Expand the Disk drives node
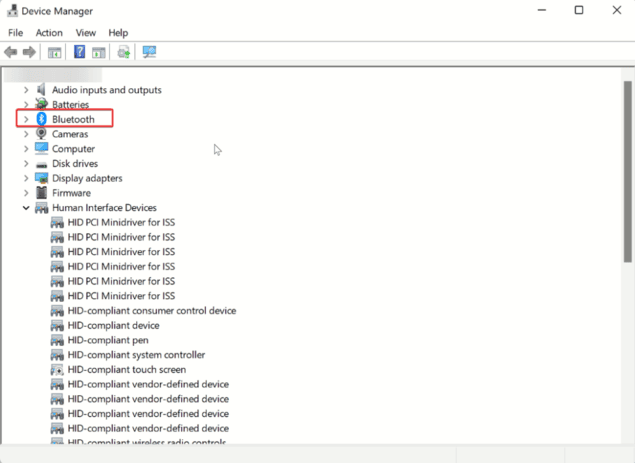The width and height of the screenshot is (635, 463). pyautogui.click(x=26, y=163)
